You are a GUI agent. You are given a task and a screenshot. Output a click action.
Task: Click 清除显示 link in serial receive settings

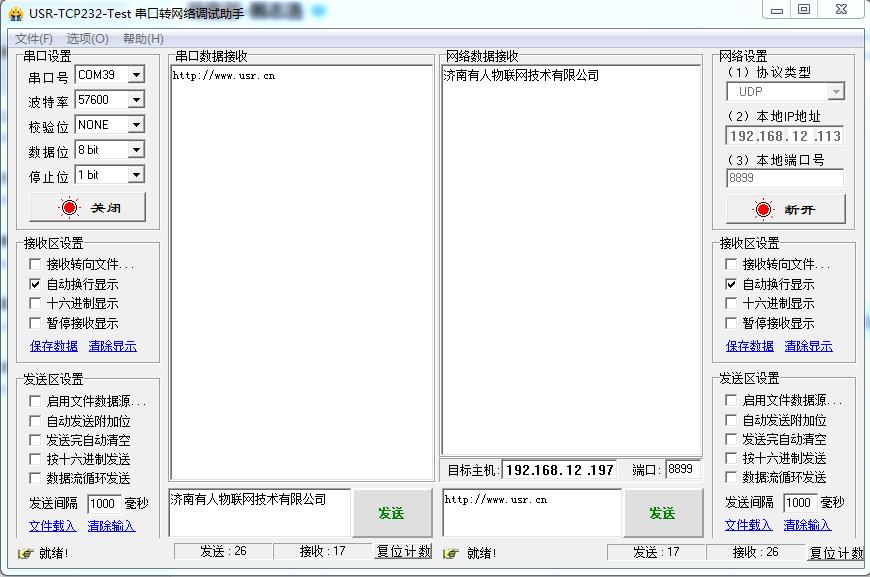point(112,346)
